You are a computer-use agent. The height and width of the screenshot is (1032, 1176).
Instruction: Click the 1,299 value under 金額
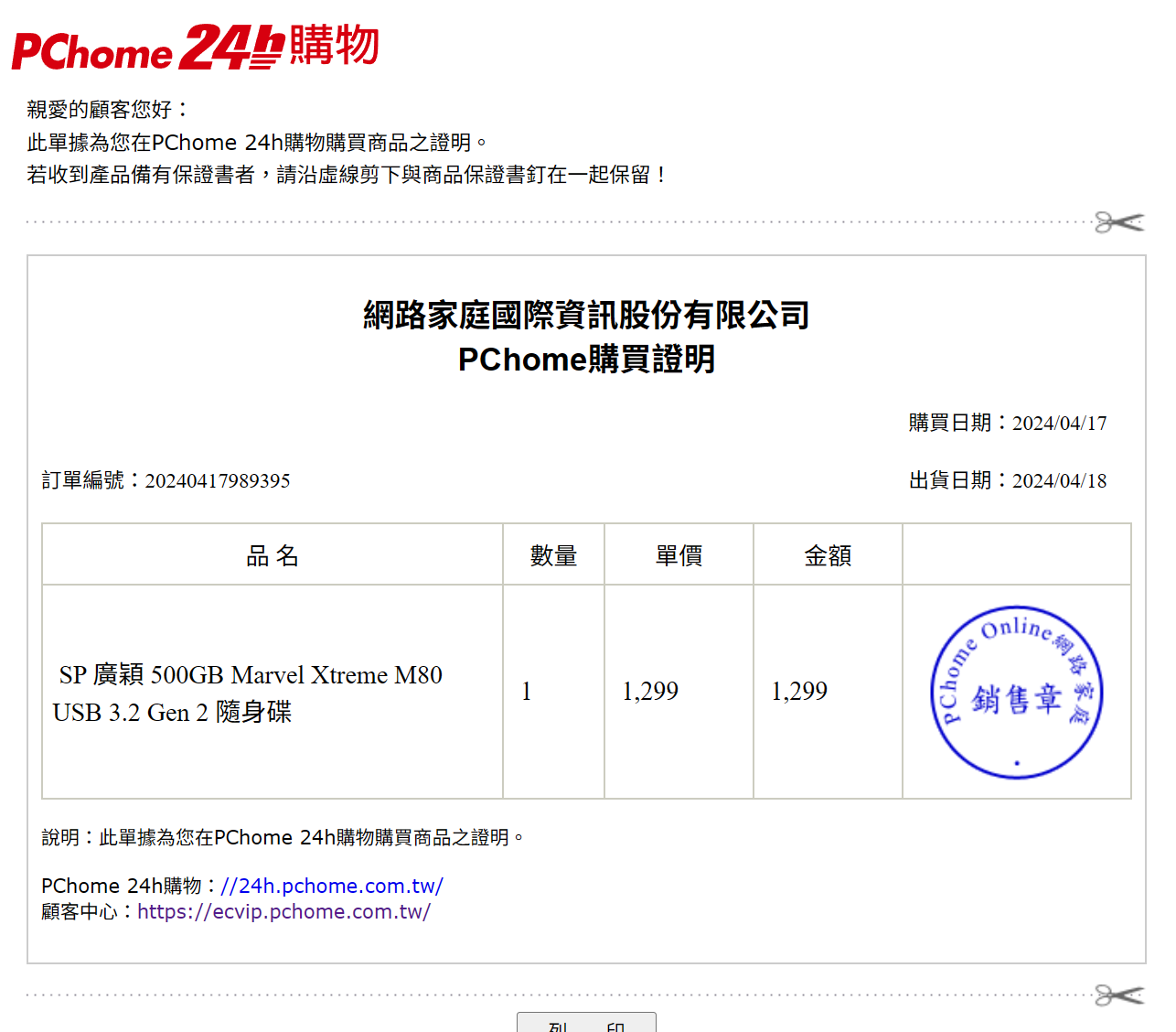(799, 692)
